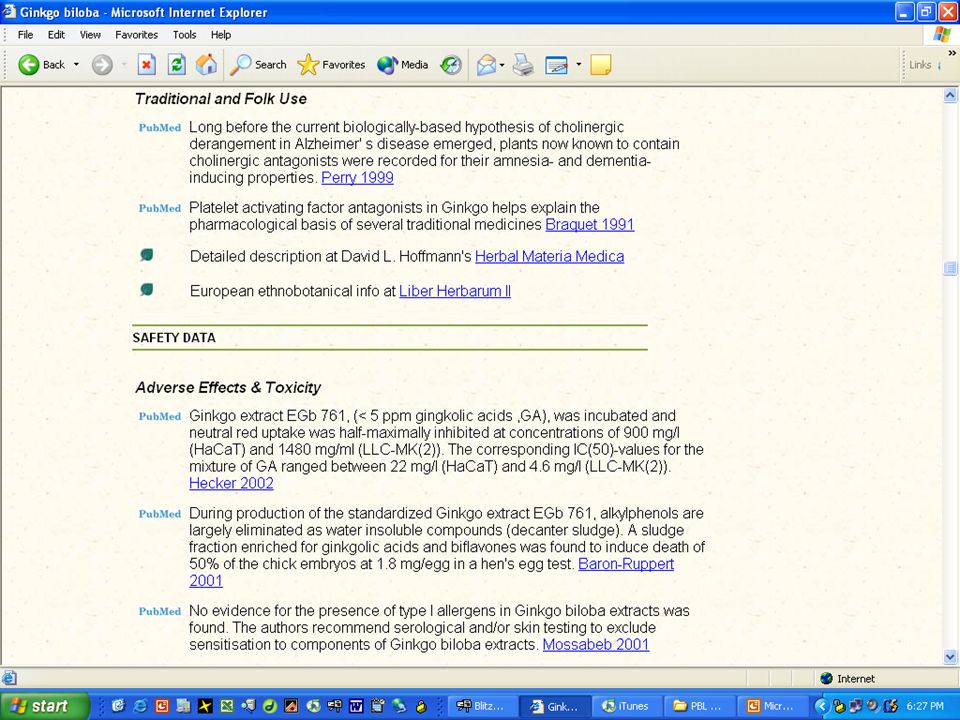The height and width of the screenshot is (720, 960).
Task: Click the scrollbar down arrow
Action: click(x=950, y=658)
